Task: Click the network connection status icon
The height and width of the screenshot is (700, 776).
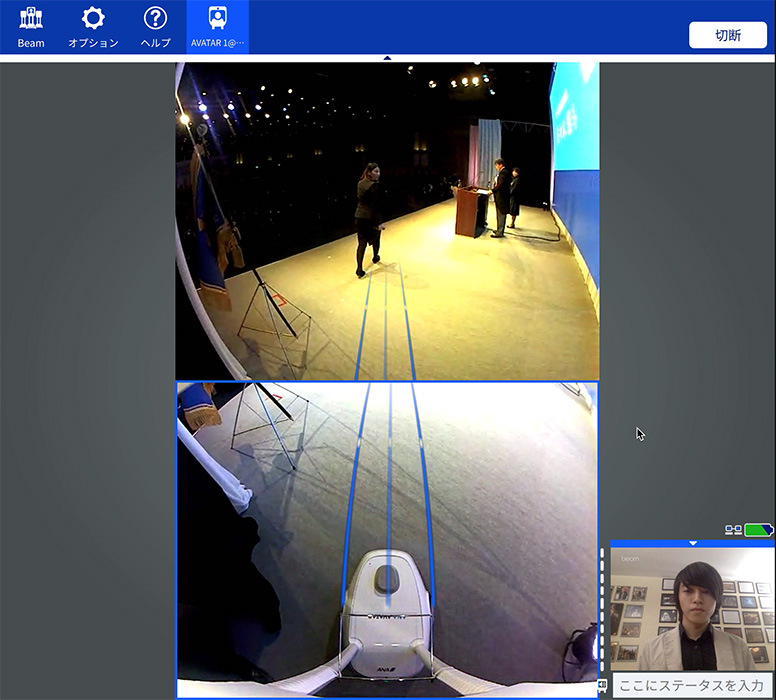Action: (732, 529)
